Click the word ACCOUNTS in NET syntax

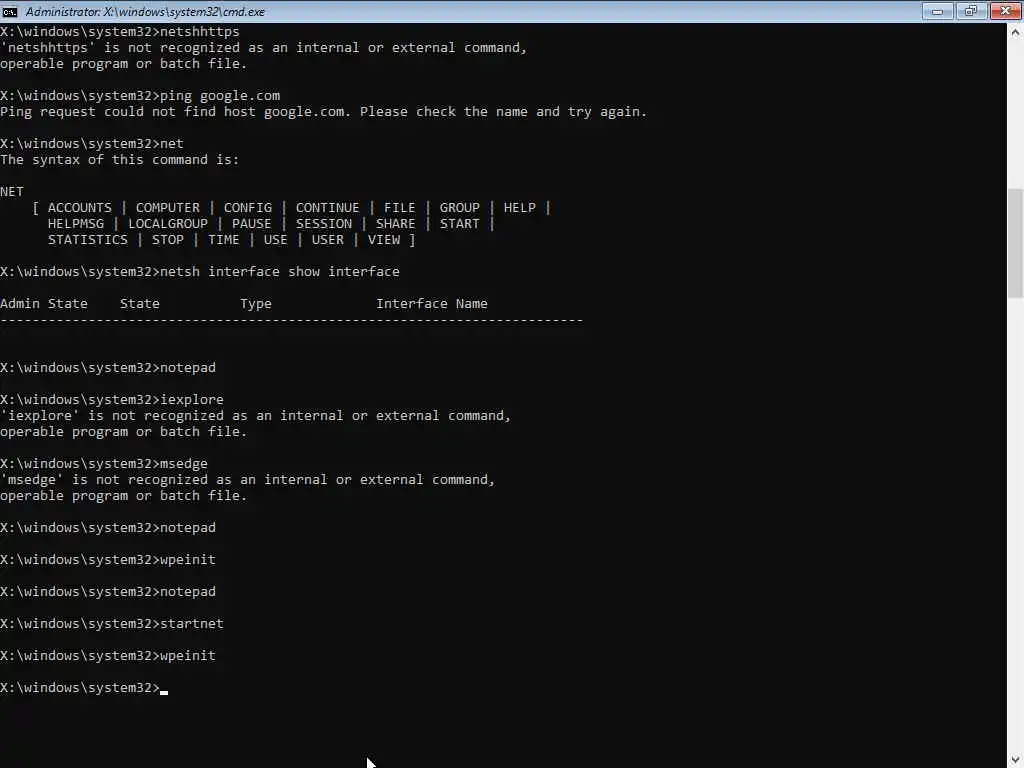[80, 208]
